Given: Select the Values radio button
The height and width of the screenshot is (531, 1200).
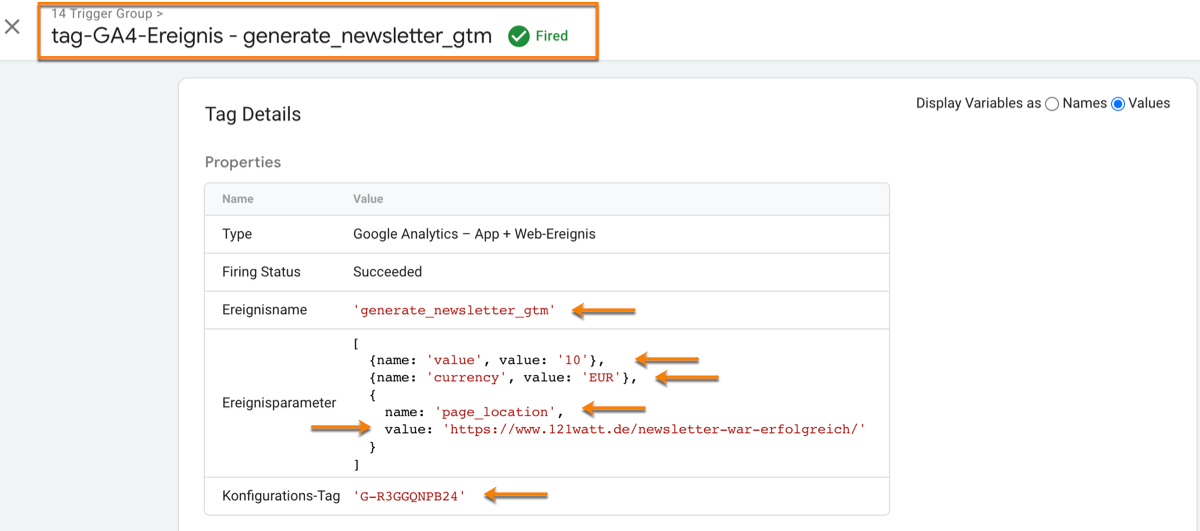Looking at the screenshot, I should click(1118, 103).
